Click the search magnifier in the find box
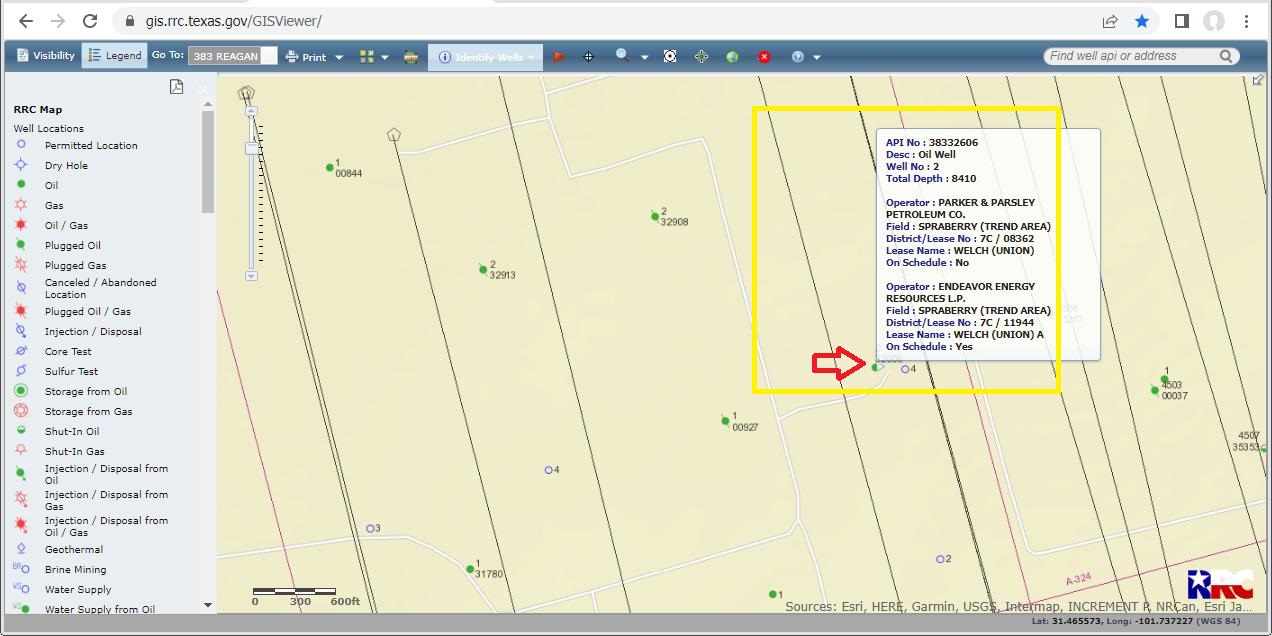The image size is (1272, 636). (x=1226, y=56)
